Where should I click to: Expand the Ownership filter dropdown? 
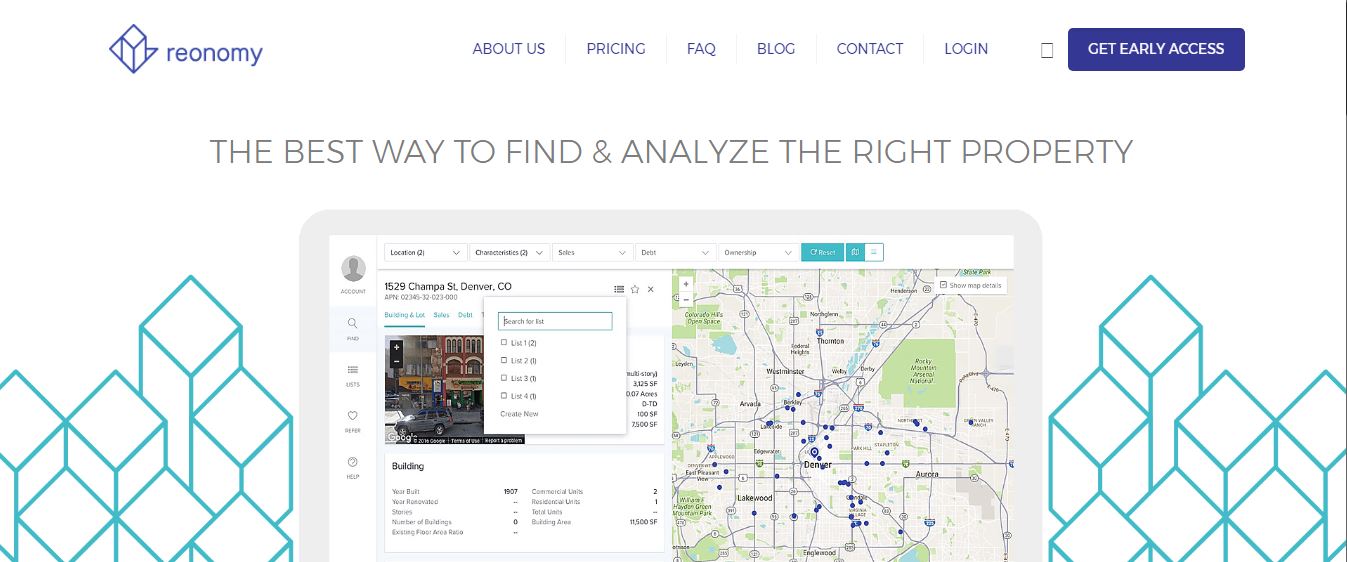pos(758,253)
